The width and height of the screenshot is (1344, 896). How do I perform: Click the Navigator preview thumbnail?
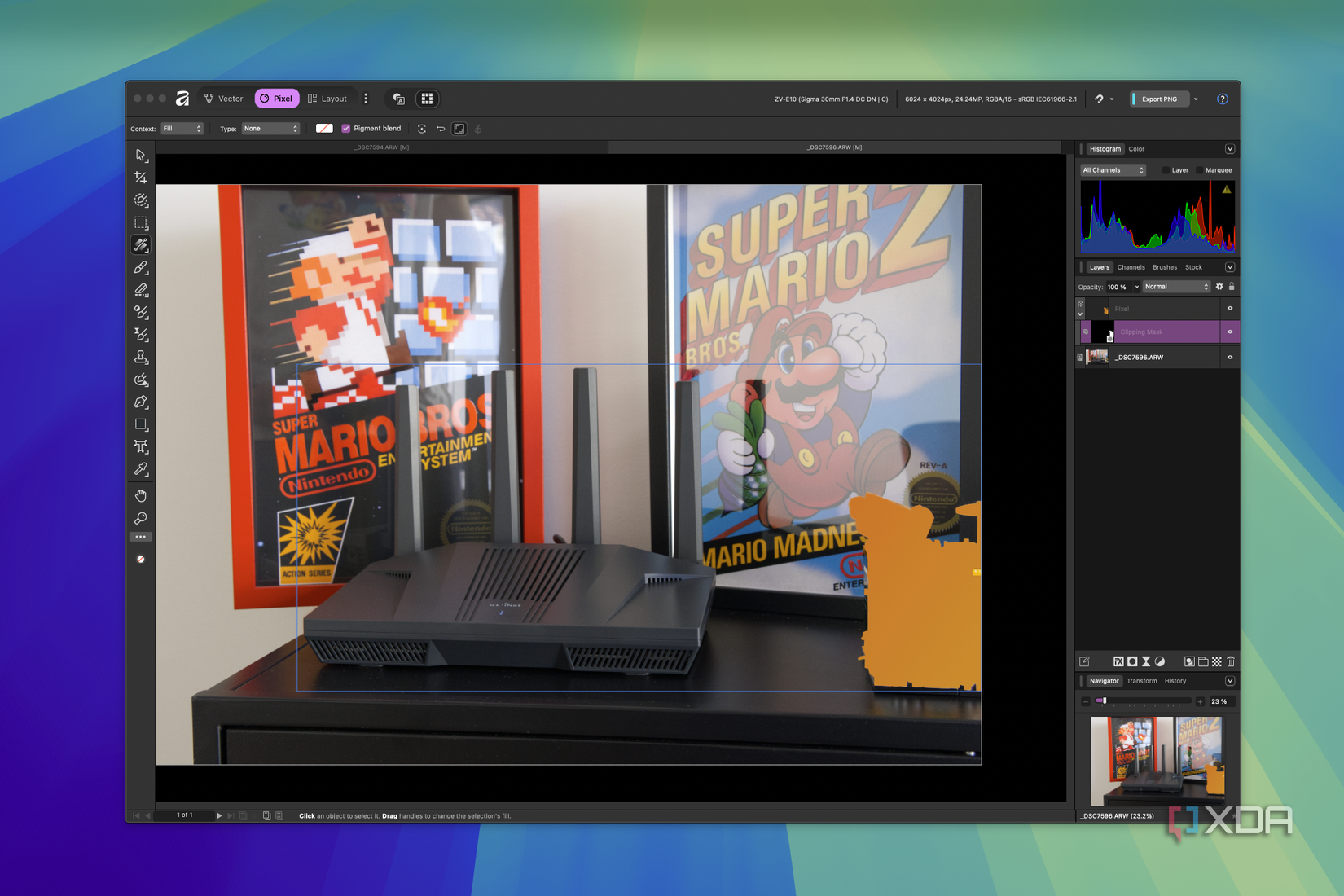[1157, 760]
